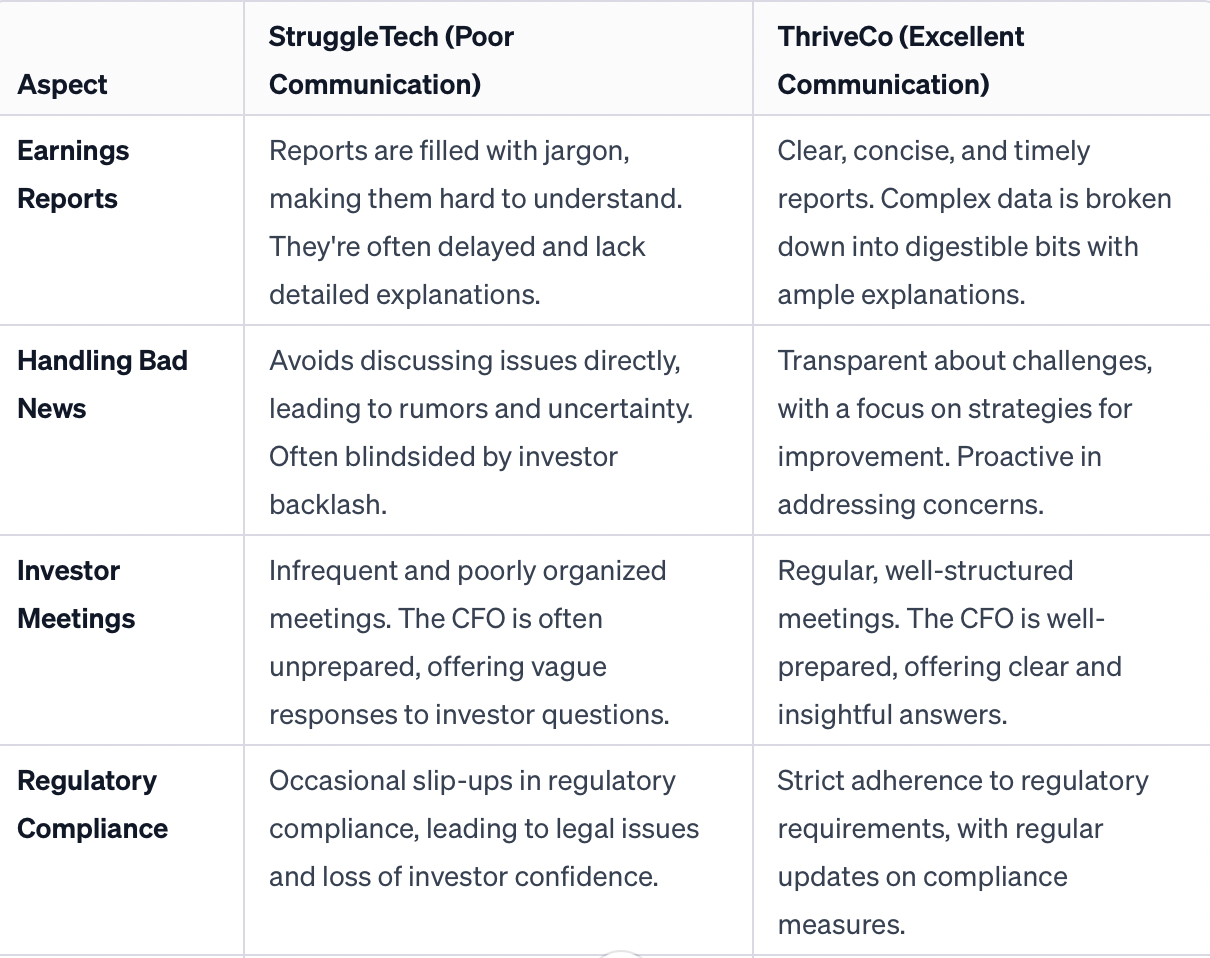Click ThriveCo's 'Strict adherence' compliance cell
Viewport: 1210px width, 958px height.
point(962,851)
